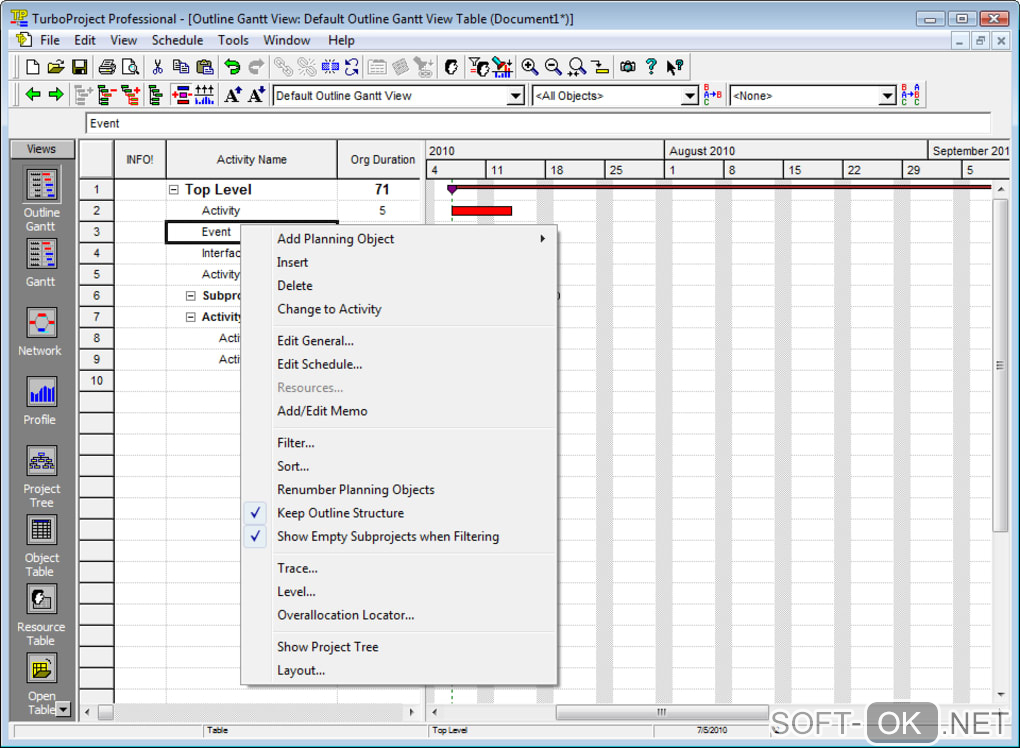Click the Activity Name column header

pos(252,159)
